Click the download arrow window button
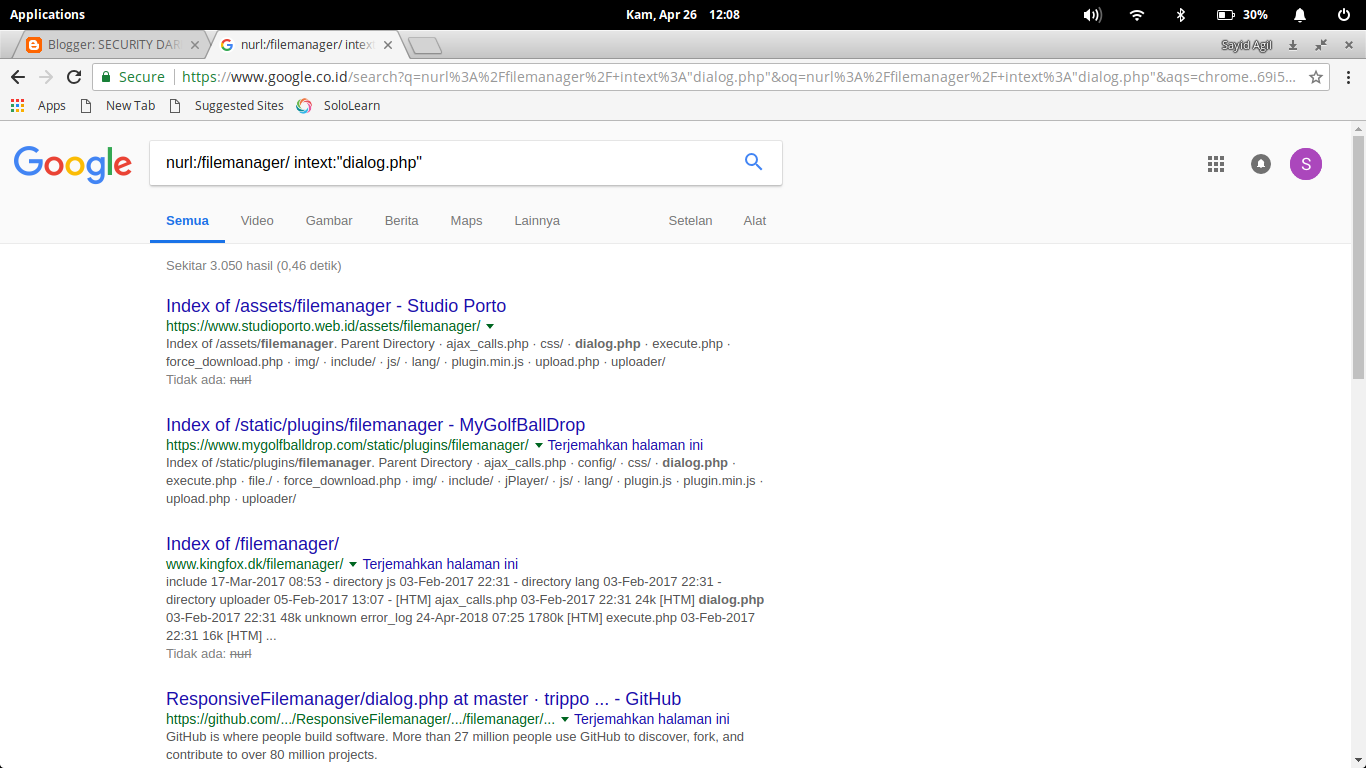Screen dimensions: 1366x768 (1293, 45)
